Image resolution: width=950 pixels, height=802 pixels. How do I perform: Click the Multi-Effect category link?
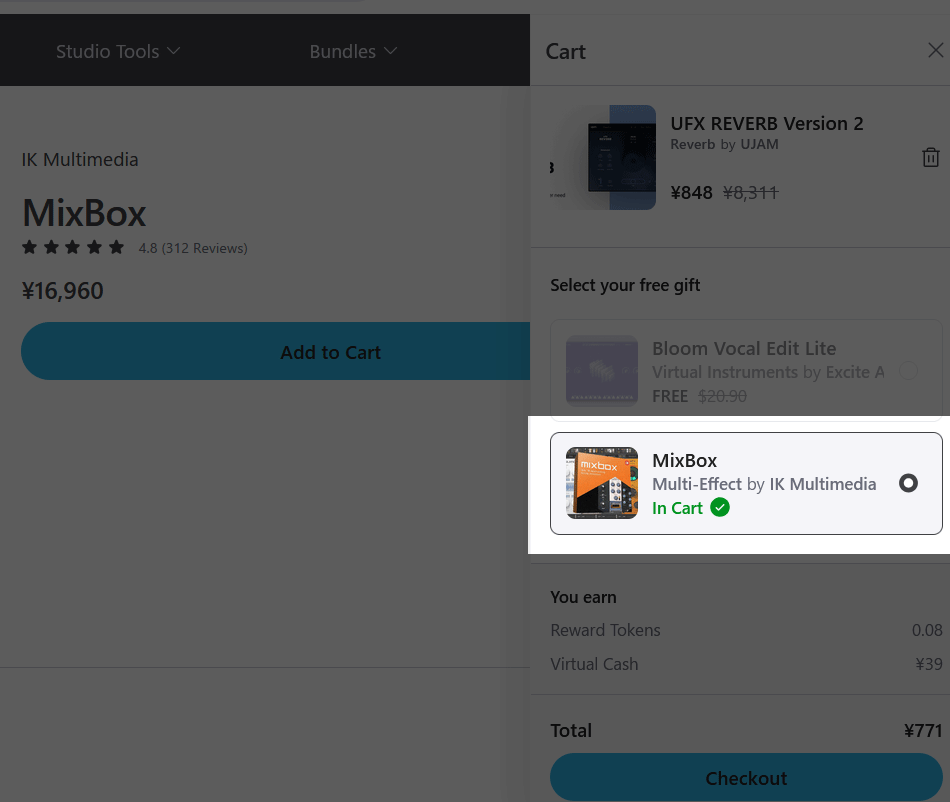click(x=697, y=484)
